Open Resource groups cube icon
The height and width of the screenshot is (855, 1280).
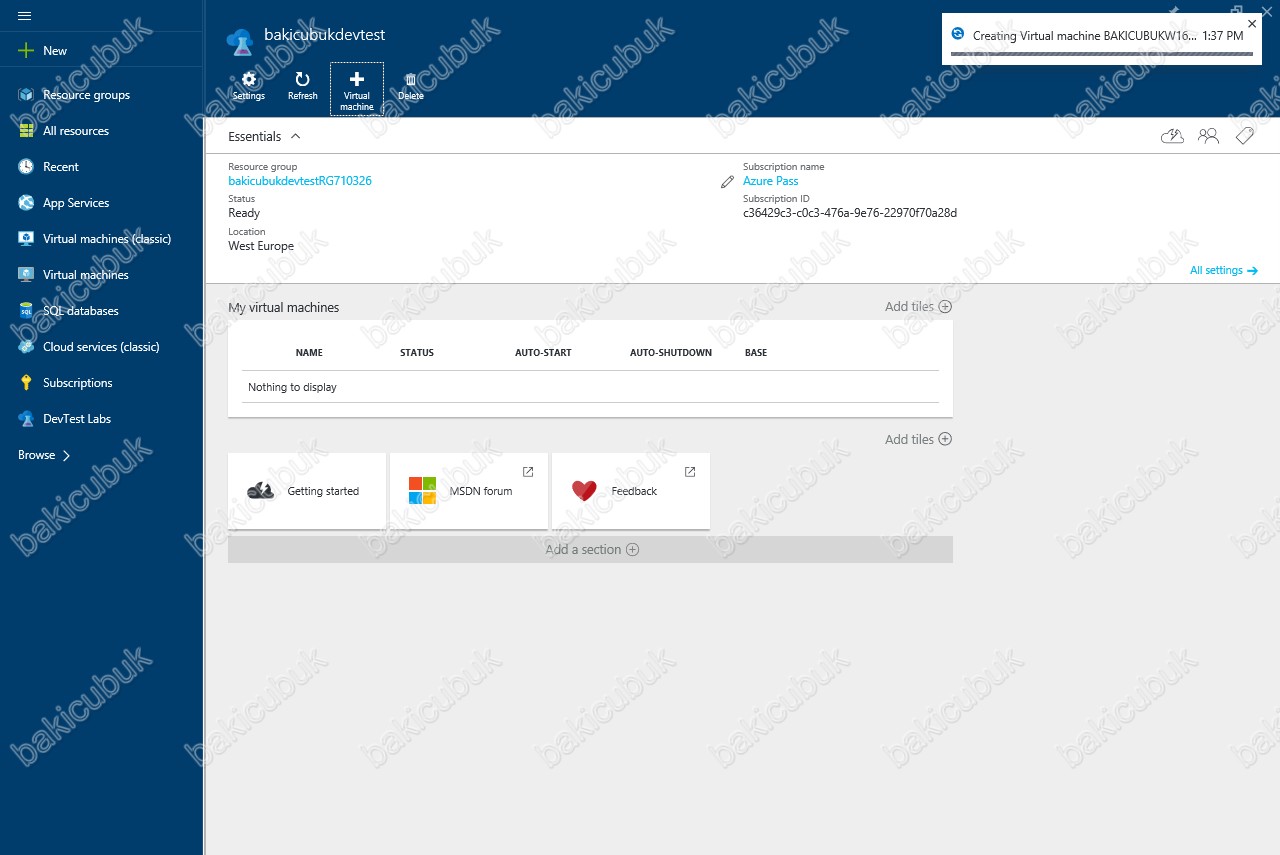point(26,95)
